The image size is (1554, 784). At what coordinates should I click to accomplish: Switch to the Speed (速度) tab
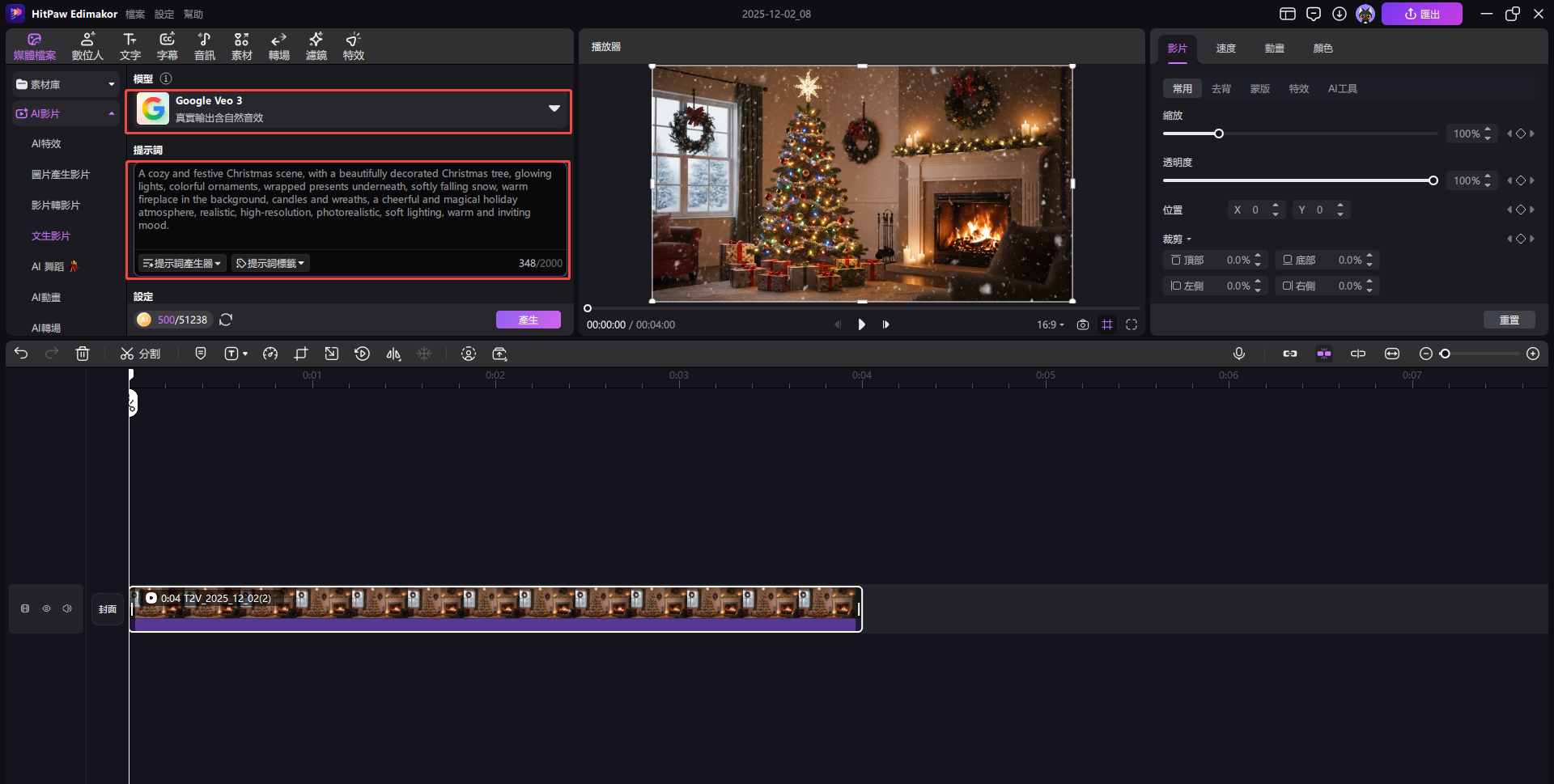1225,49
